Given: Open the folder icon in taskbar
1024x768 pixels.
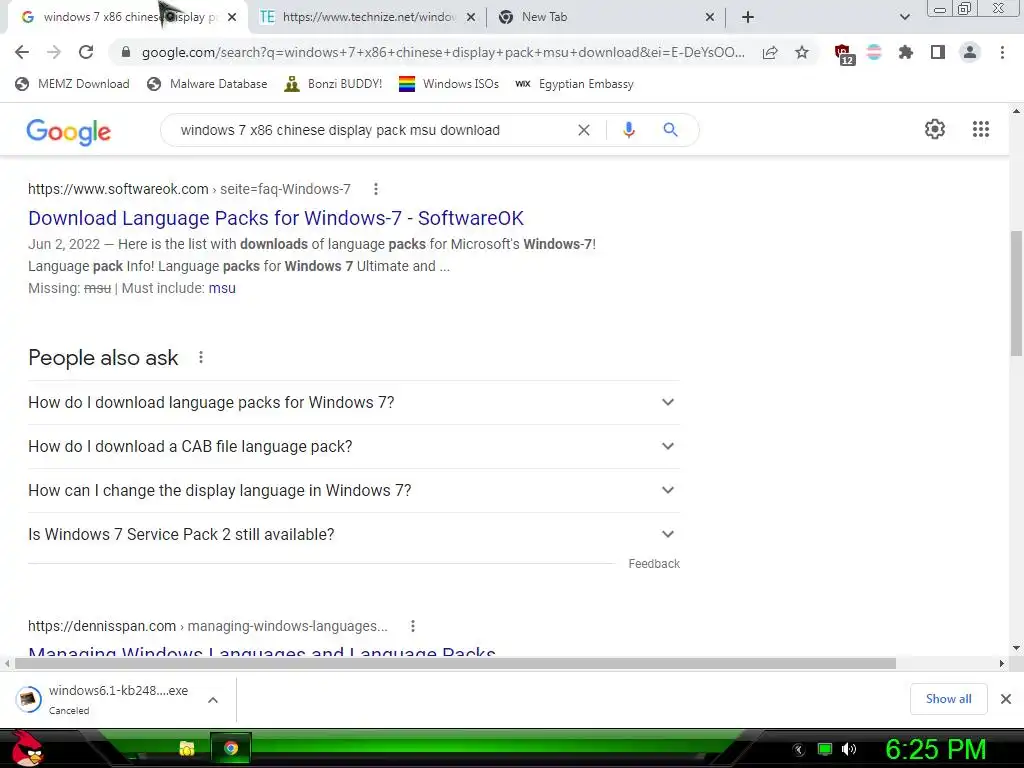Looking at the screenshot, I should click(x=187, y=748).
